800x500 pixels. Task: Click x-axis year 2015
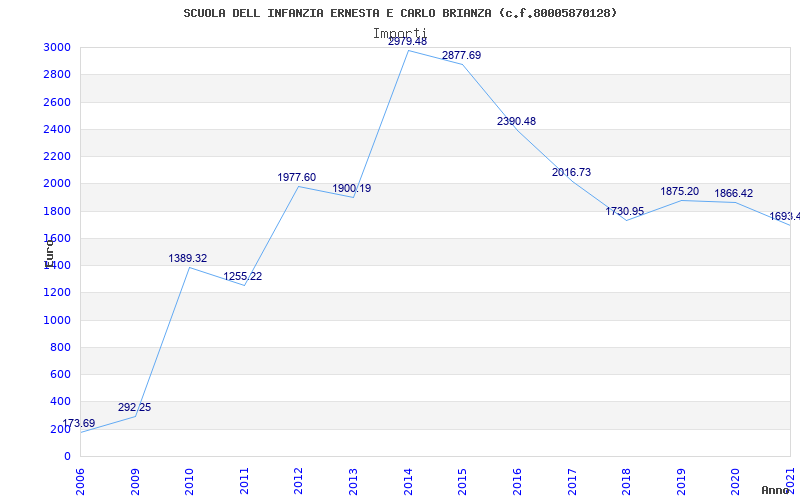[x=462, y=482]
